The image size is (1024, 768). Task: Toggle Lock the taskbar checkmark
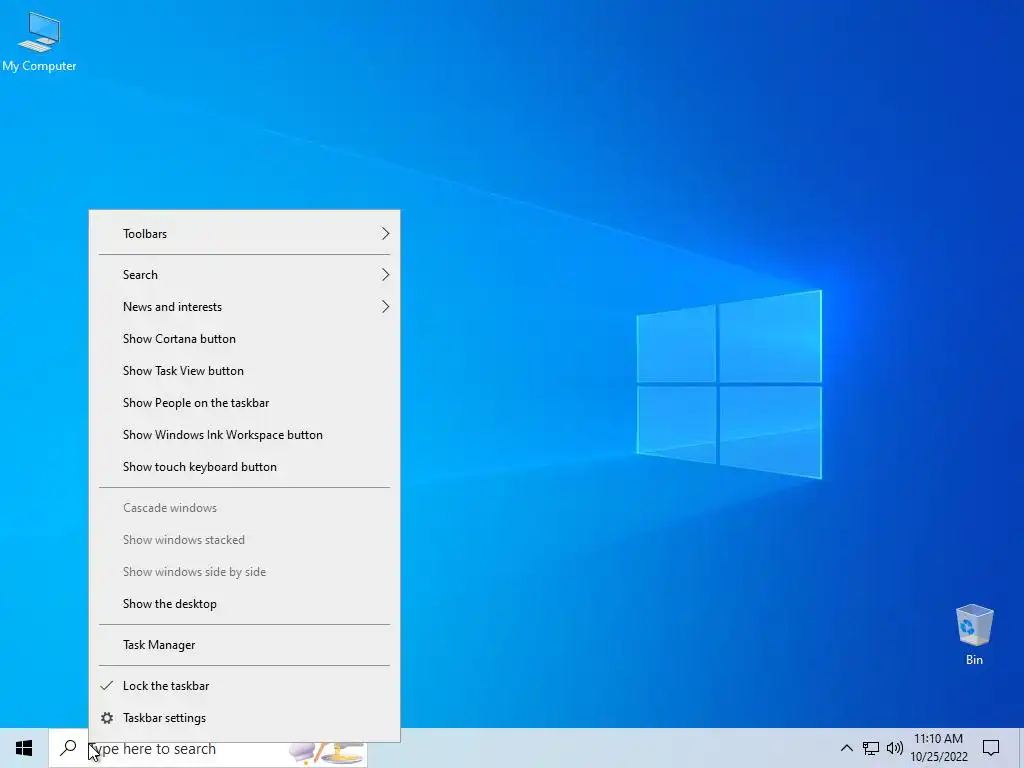[106, 686]
